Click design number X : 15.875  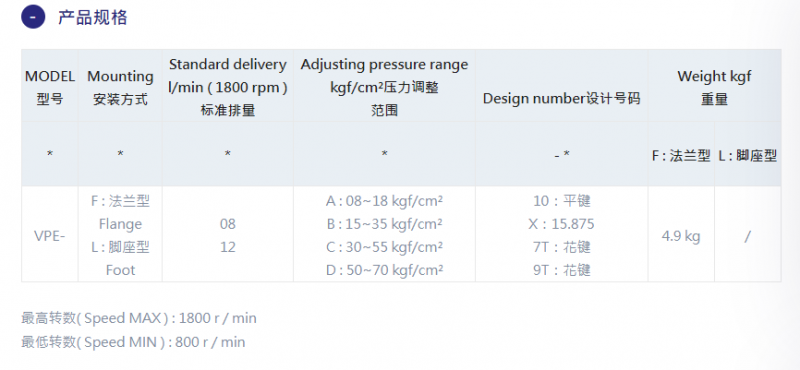pos(561,225)
